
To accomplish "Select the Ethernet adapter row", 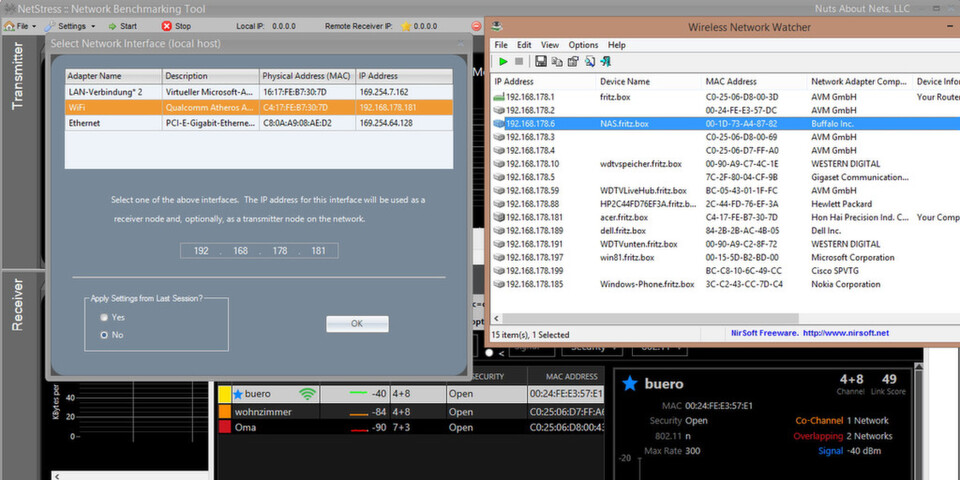I will (259, 123).
